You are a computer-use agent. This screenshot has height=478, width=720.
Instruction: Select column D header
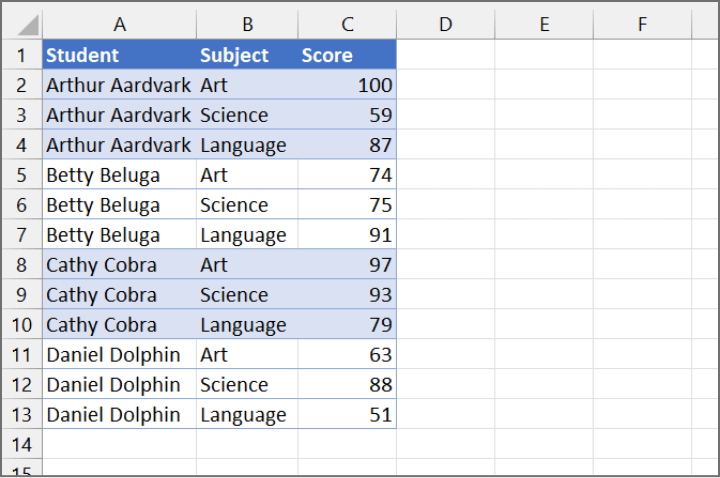coord(445,24)
